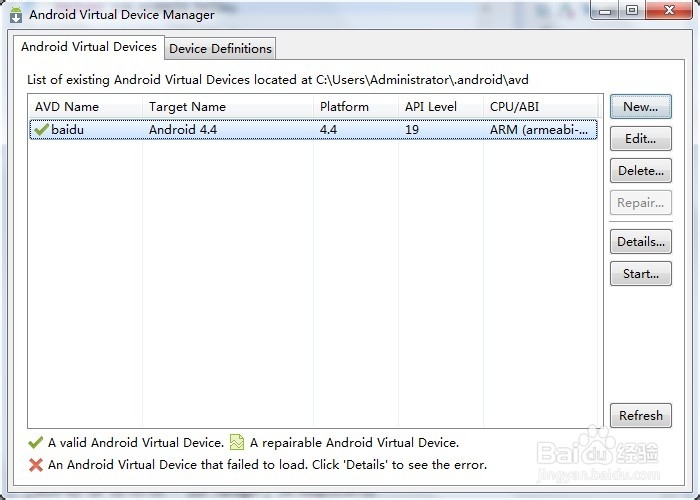This screenshot has width=700, height=500.
Task: Click the New... button
Action: 641,107
